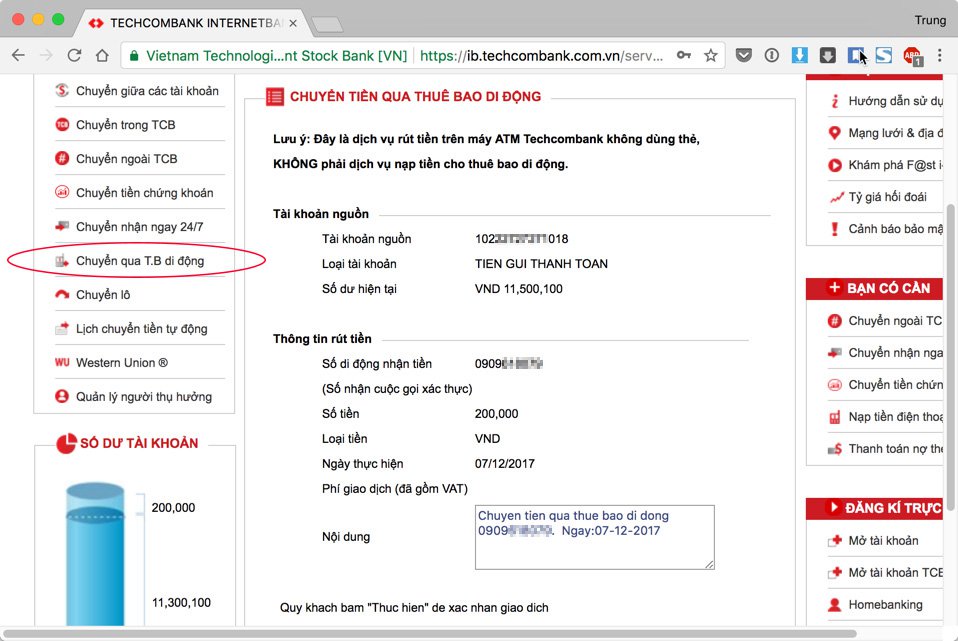Screen dimensions: 958x641
Task: Open a new browser tab
Action: [327, 24]
